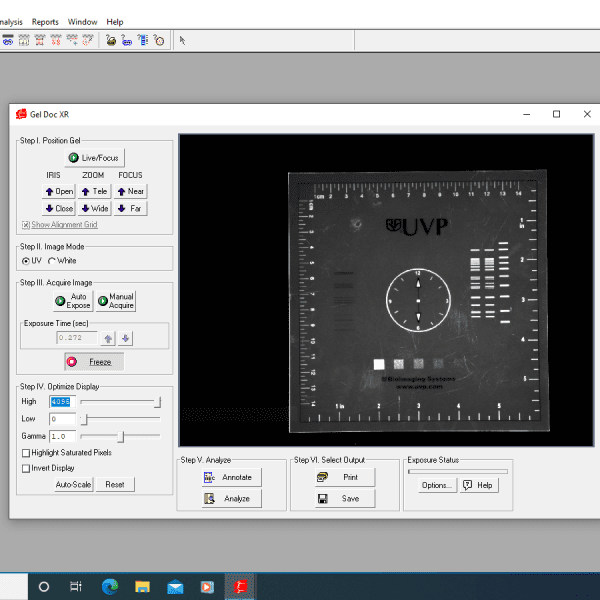Click the Gamma value input field
Viewport: 600px width, 600px height.
(x=63, y=436)
